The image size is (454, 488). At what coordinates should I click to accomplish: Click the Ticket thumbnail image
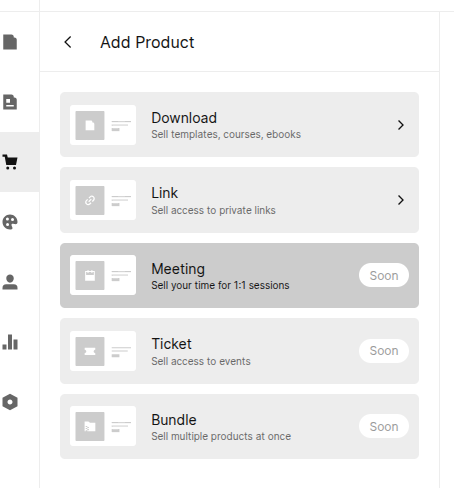[103, 351]
